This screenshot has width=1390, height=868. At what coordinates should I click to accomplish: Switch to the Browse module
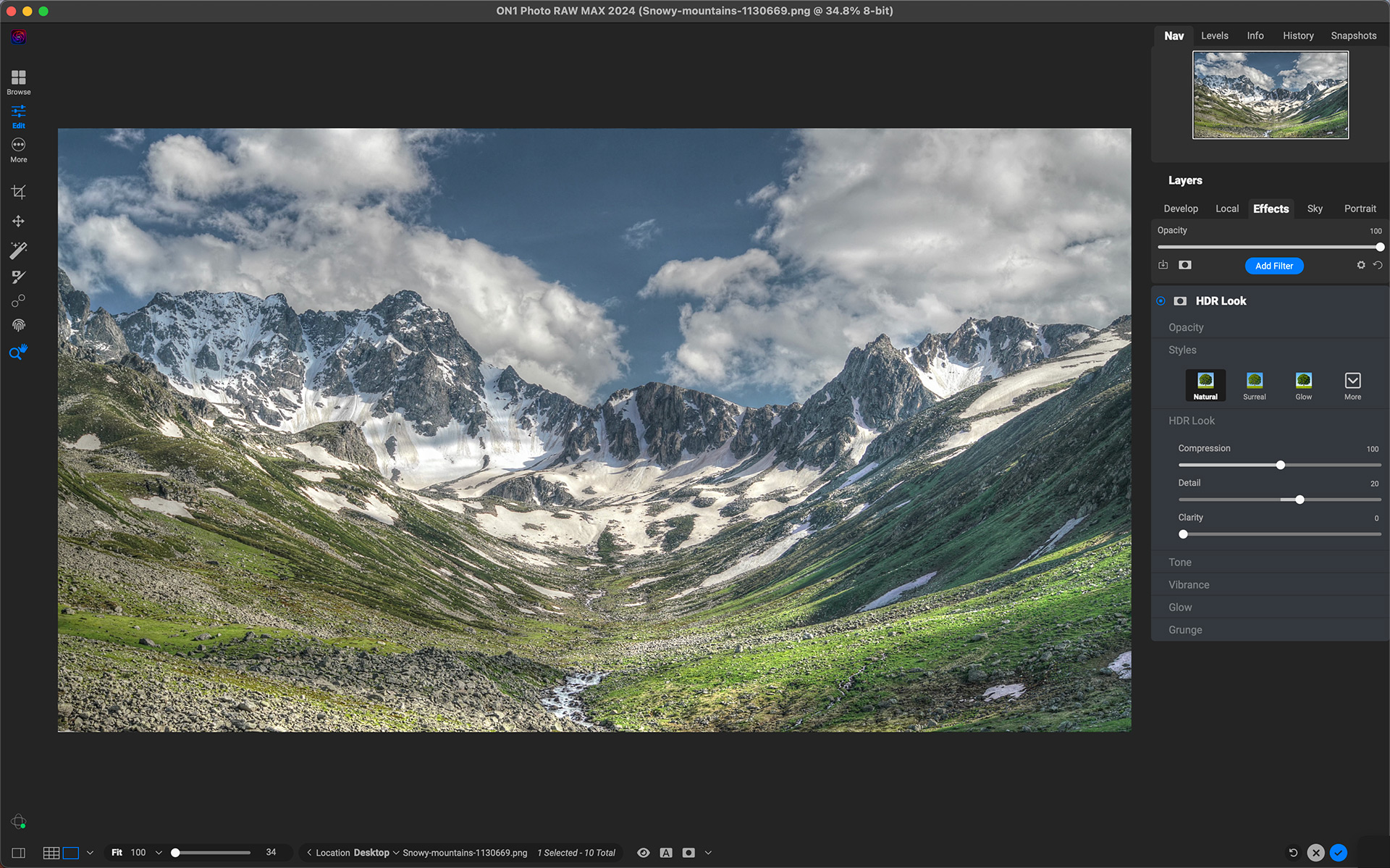(x=18, y=80)
